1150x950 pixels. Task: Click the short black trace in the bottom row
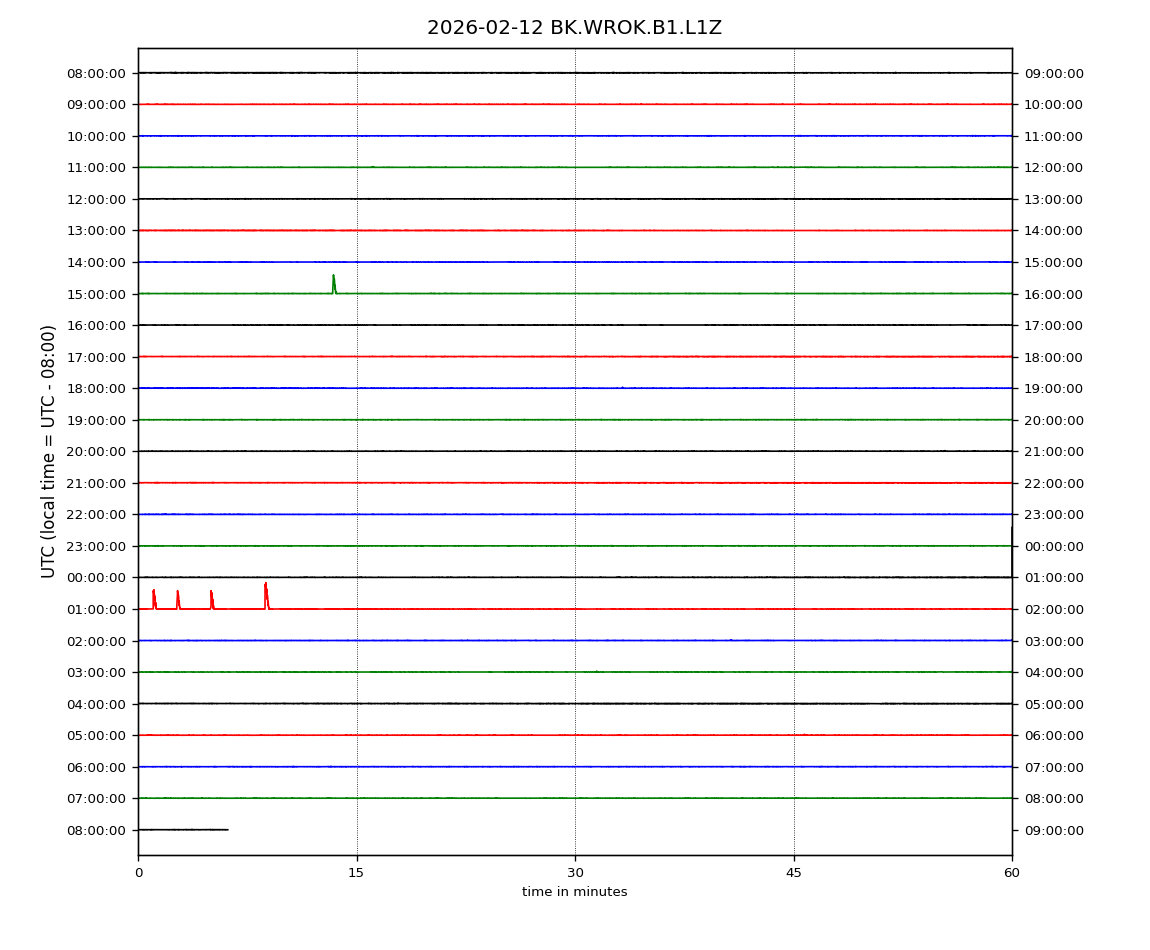(x=183, y=829)
